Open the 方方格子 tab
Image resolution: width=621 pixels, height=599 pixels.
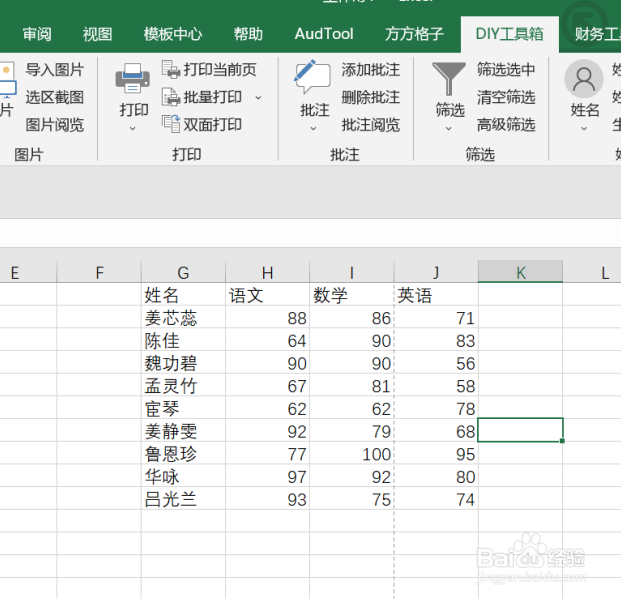414,34
